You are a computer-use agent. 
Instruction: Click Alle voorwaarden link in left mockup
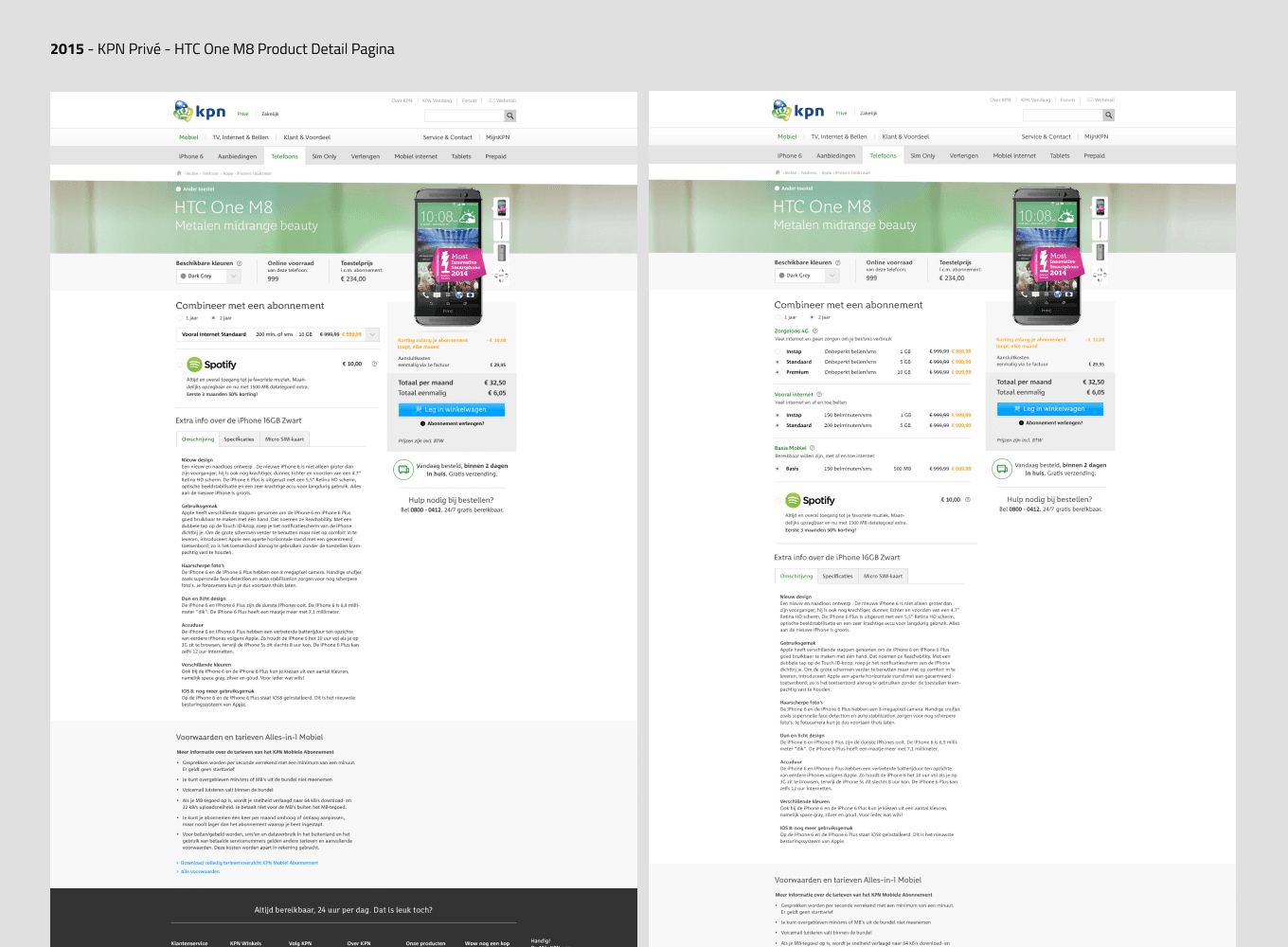coord(200,871)
